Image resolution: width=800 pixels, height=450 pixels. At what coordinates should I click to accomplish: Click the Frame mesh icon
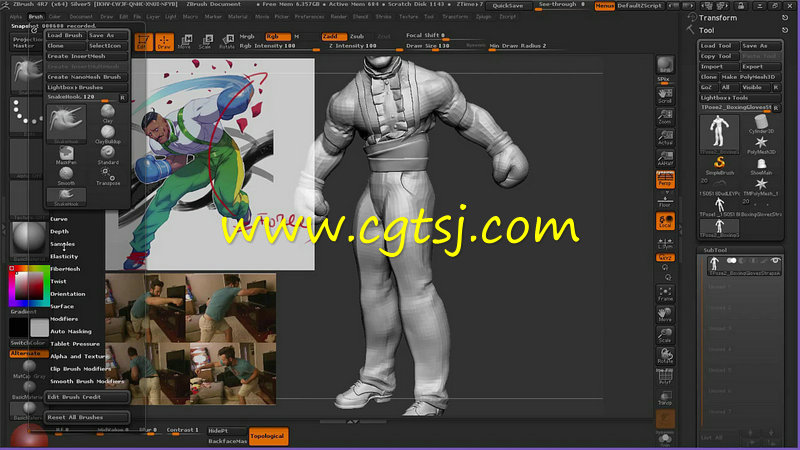tap(665, 293)
